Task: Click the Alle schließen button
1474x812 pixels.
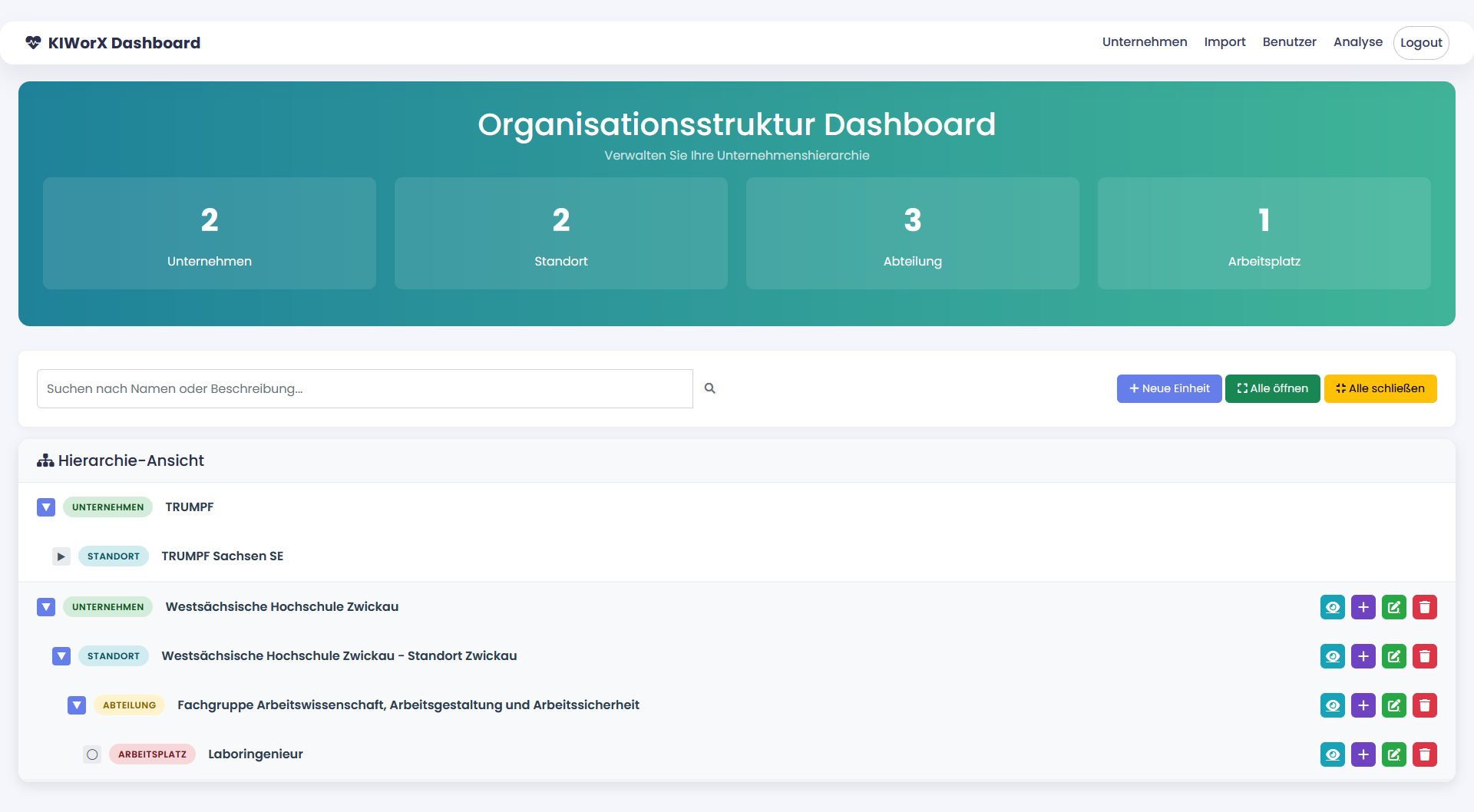Action: click(1380, 388)
